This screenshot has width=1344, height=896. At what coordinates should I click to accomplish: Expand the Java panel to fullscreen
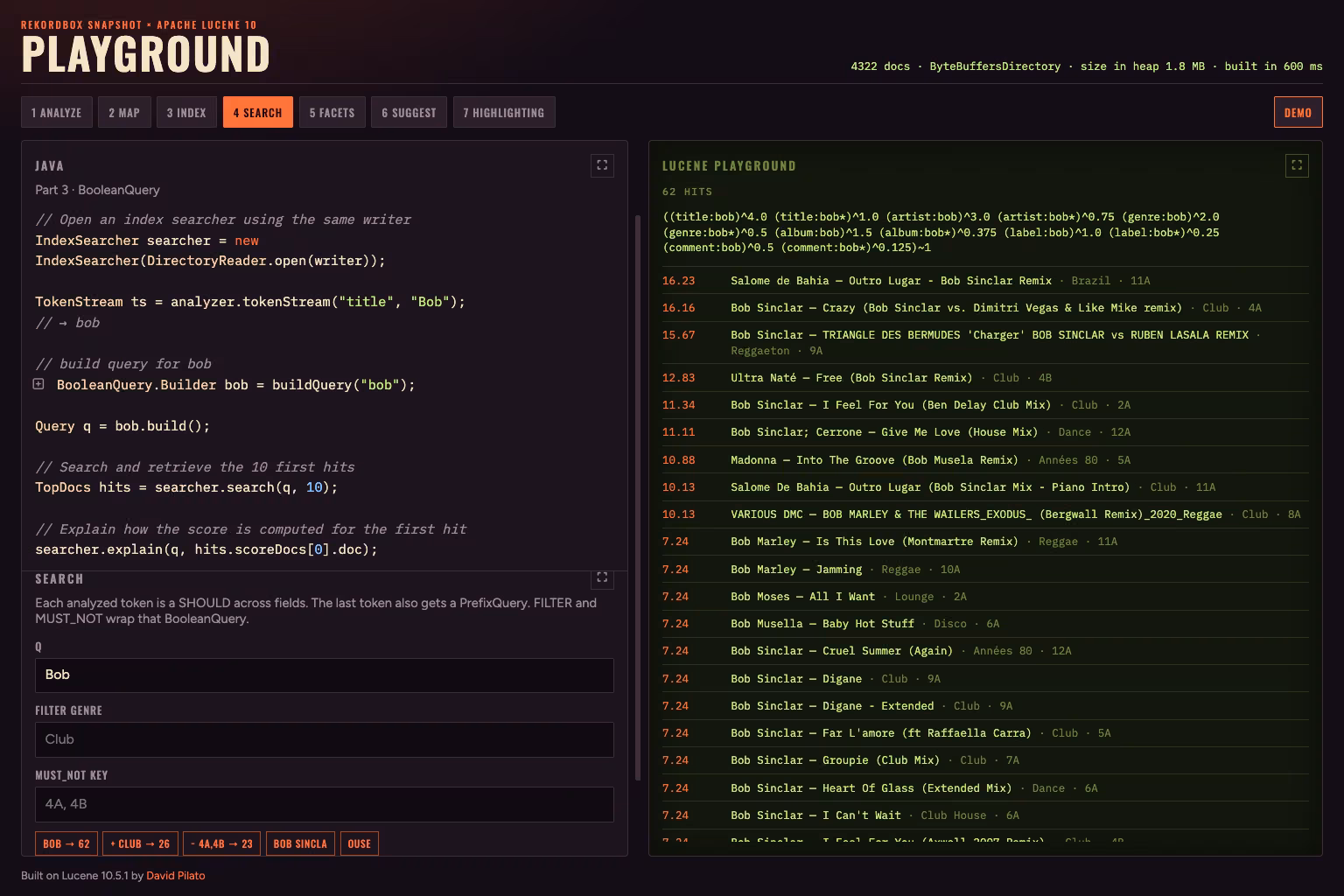(x=602, y=165)
